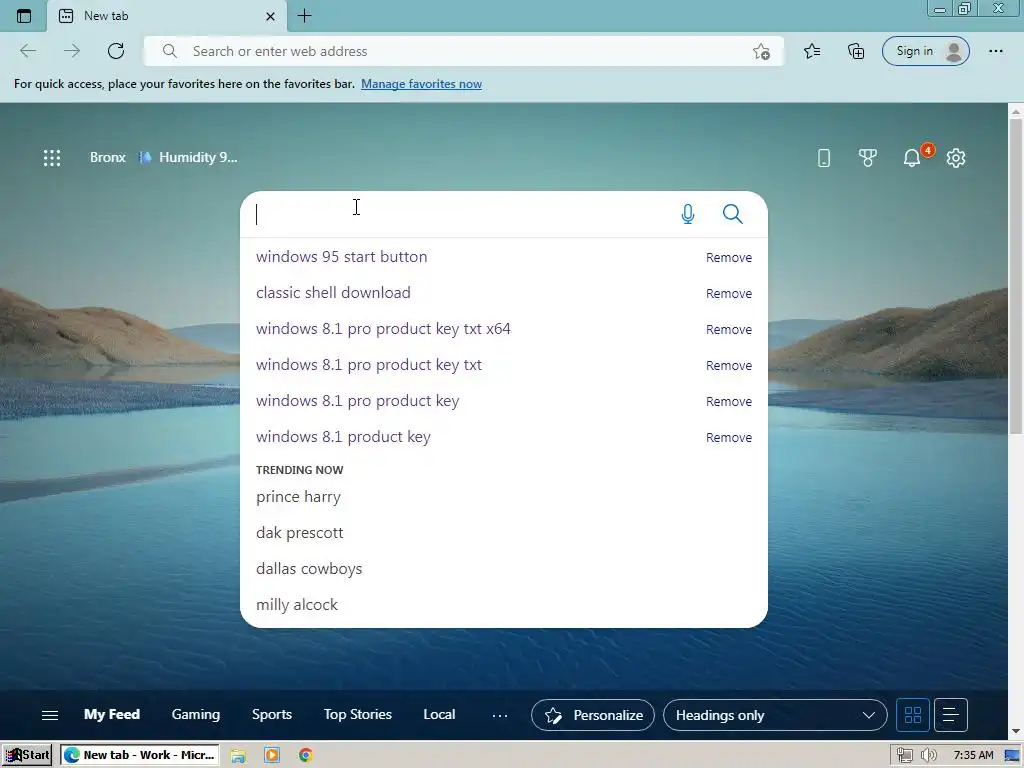This screenshot has width=1024, height=768.
Task: Switch to Top Stories tab
Action: click(358, 714)
